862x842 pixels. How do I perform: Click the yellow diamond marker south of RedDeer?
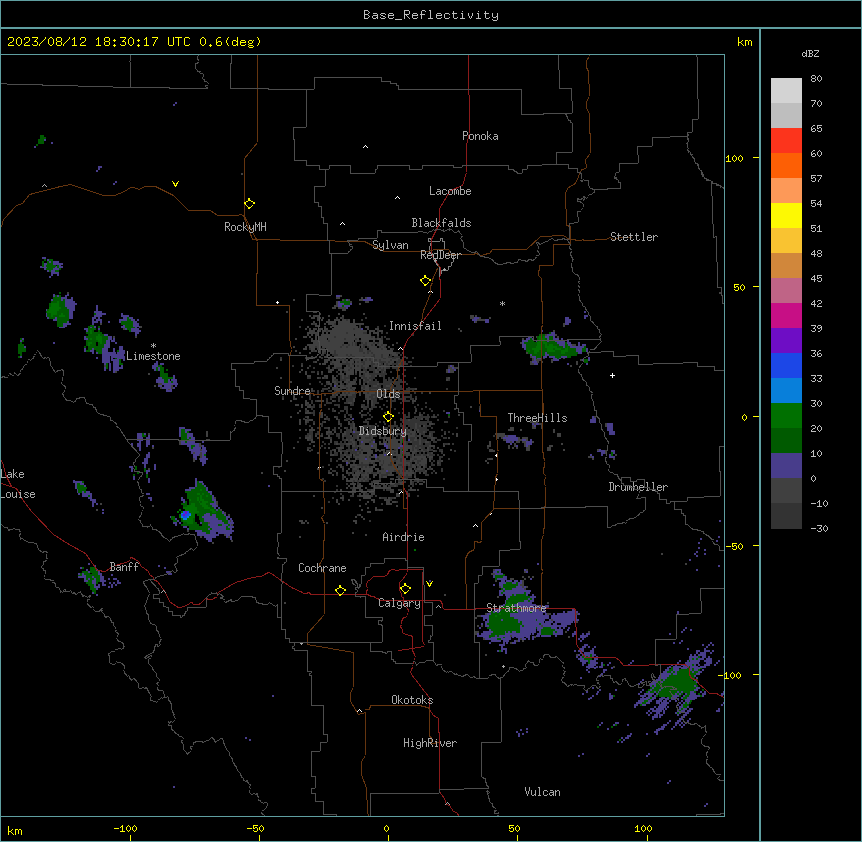(426, 281)
